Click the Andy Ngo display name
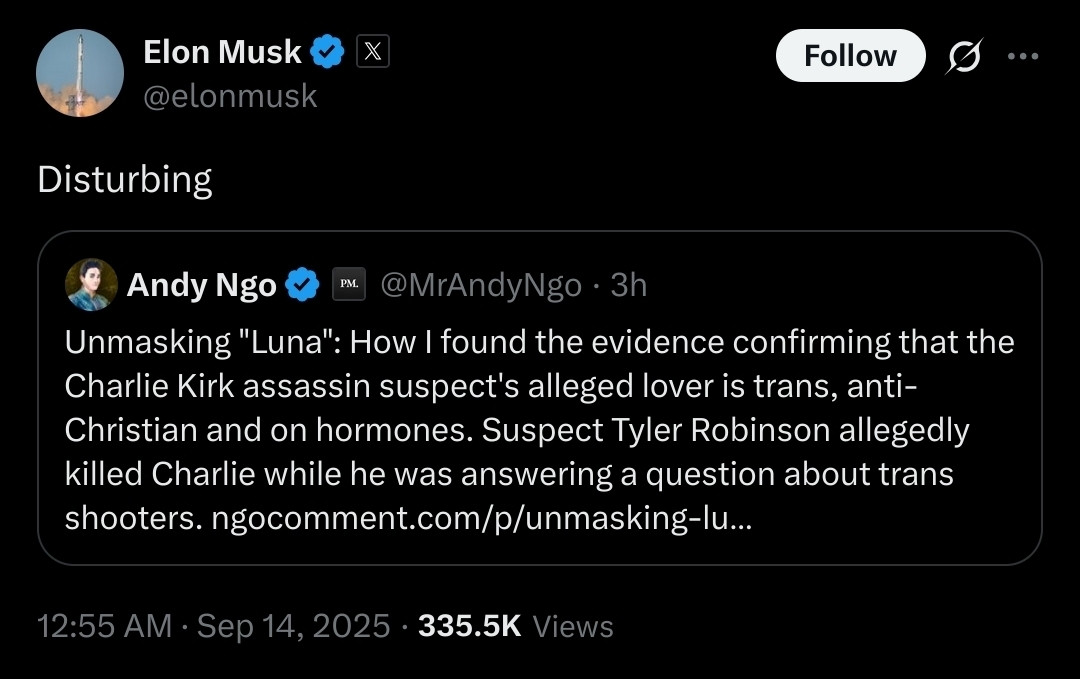 point(201,286)
